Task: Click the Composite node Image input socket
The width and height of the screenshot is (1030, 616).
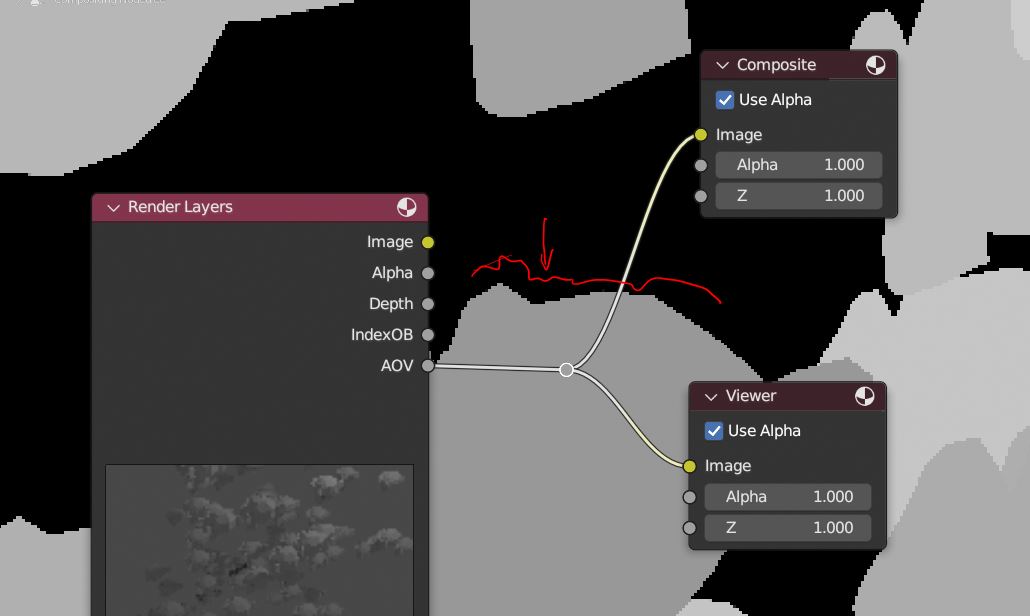Action: [x=700, y=135]
